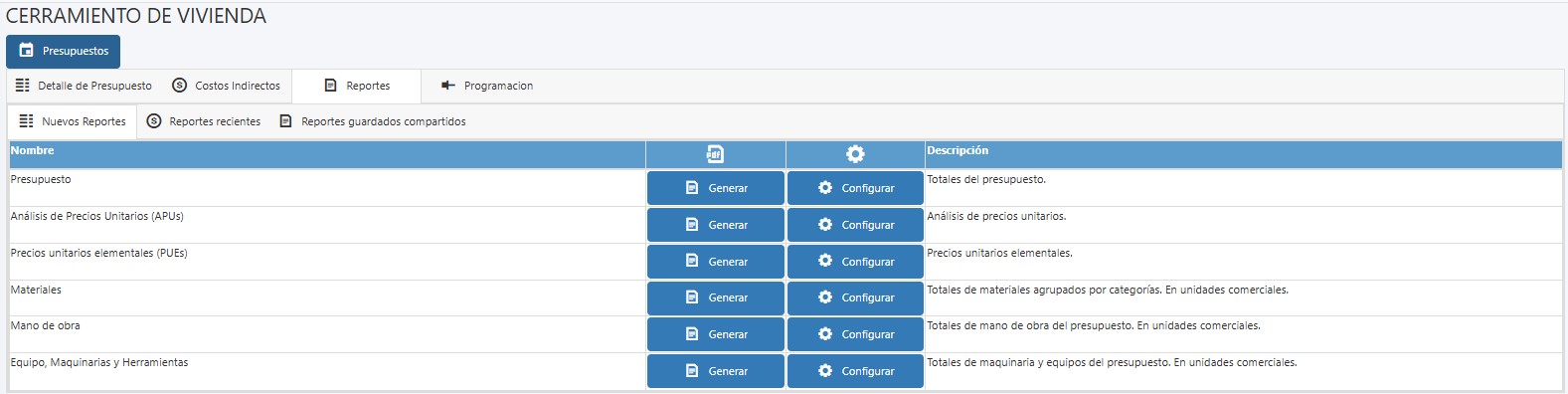
Task: Click the document icon beside Reportes guardados compartidos
Action: point(286,121)
